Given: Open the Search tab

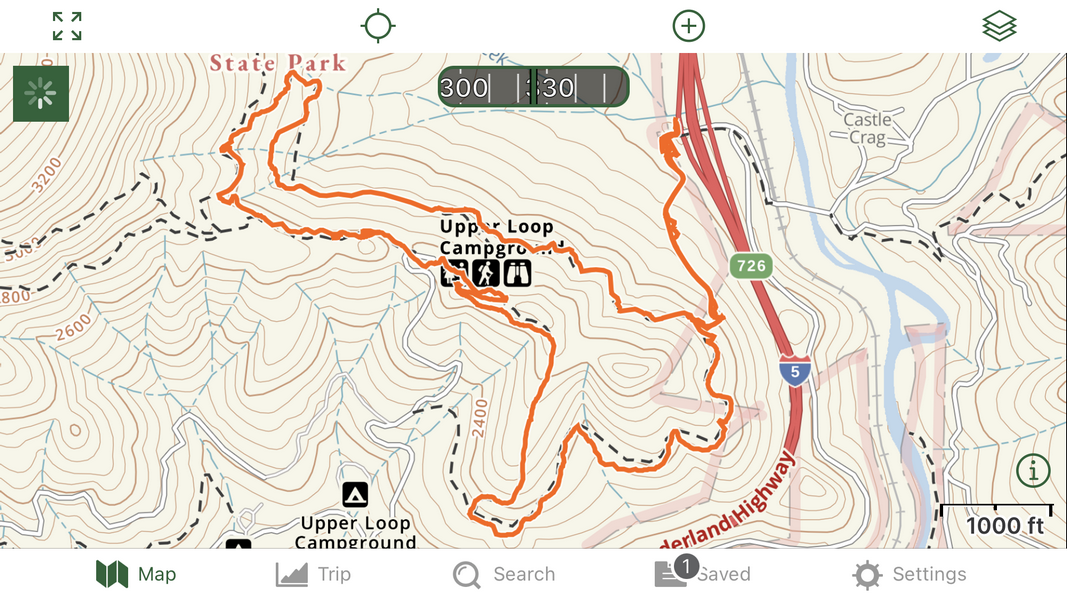Looking at the screenshot, I should coord(504,574).
